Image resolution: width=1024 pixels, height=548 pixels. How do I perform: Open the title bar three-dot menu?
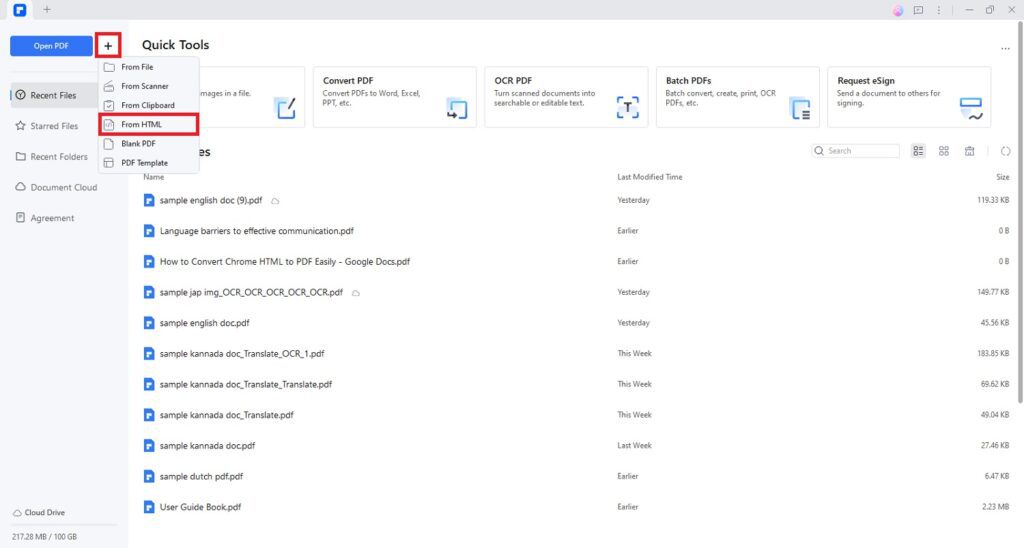937,10
